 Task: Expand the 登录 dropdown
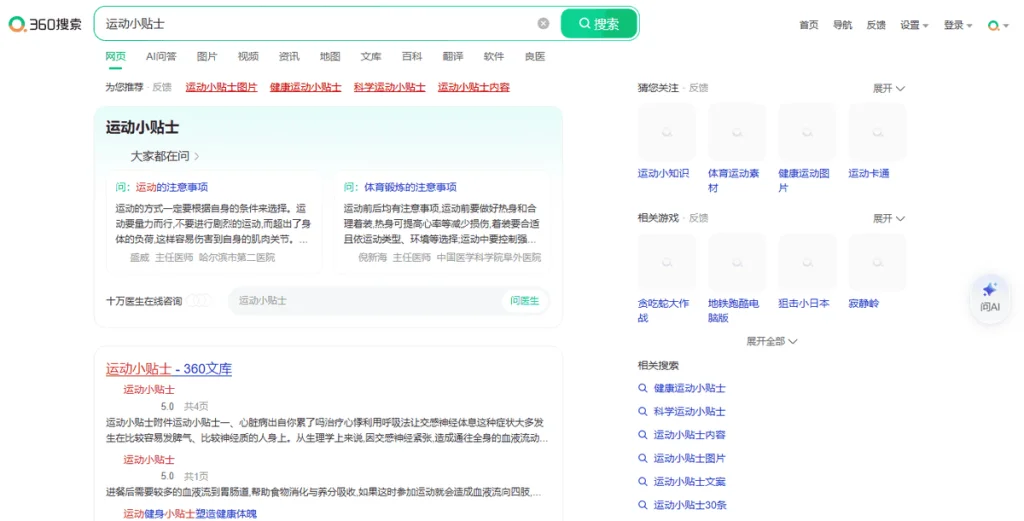957,25
